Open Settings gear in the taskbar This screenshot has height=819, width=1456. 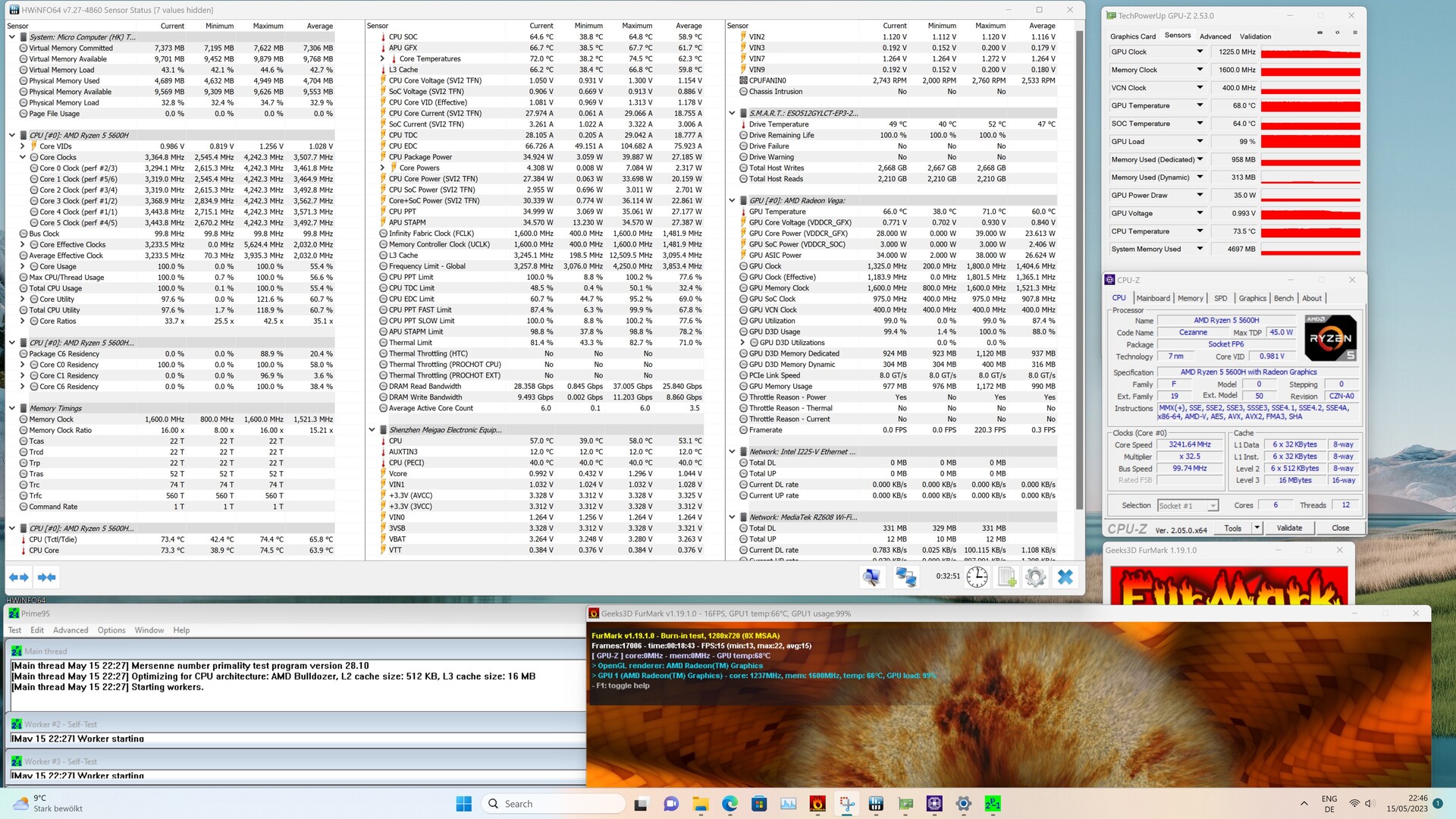point(964,804)
